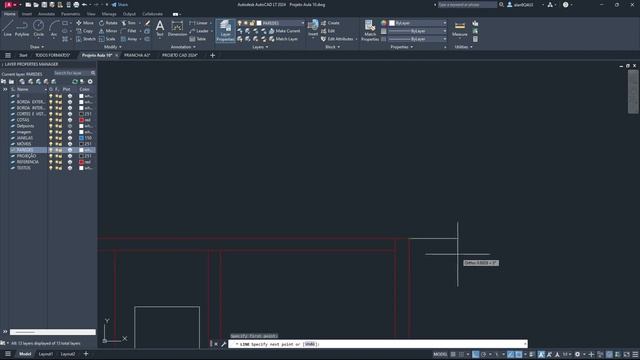640x360 pixels.
Task: Toggle on/off bulb for MÓVEIS layer
Action: pos(51,144)
